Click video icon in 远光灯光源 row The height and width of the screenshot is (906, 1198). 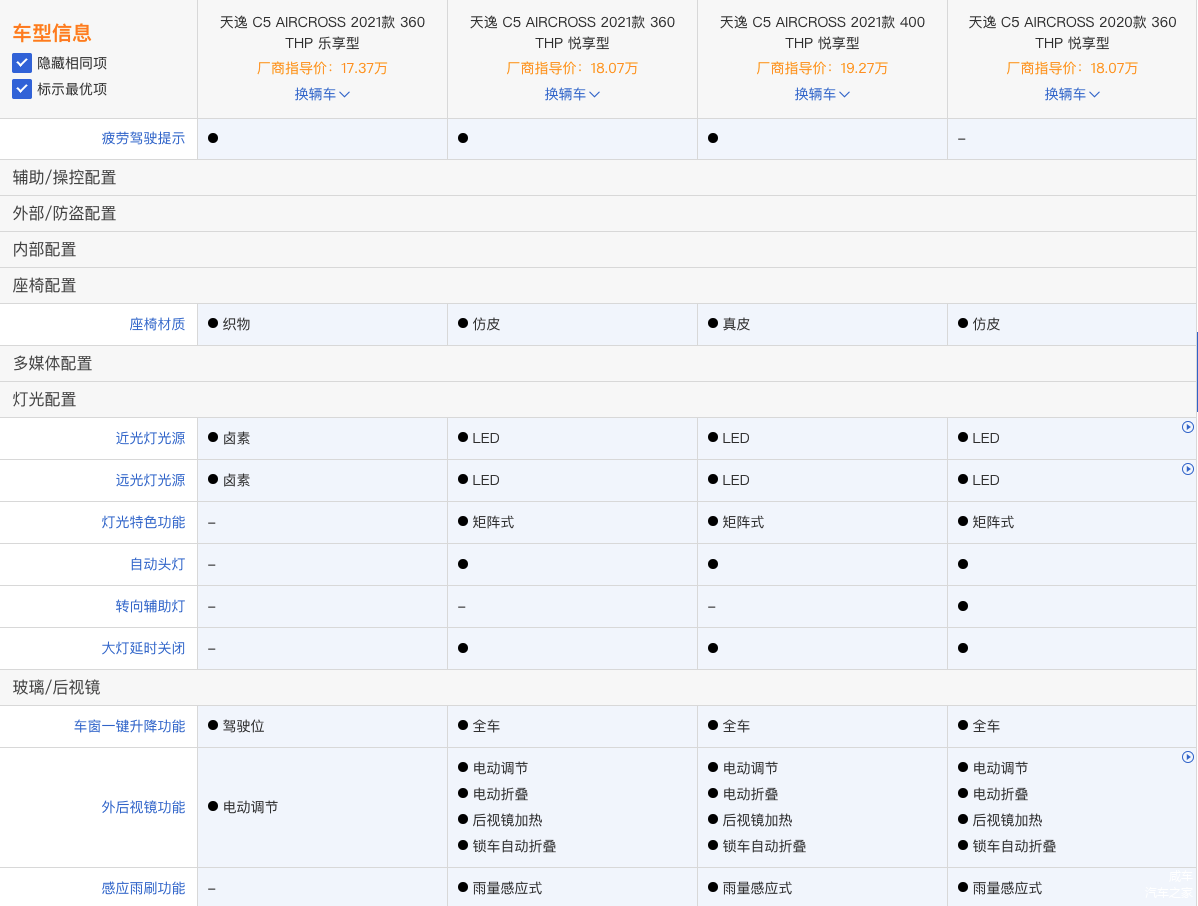[1187, 469]
